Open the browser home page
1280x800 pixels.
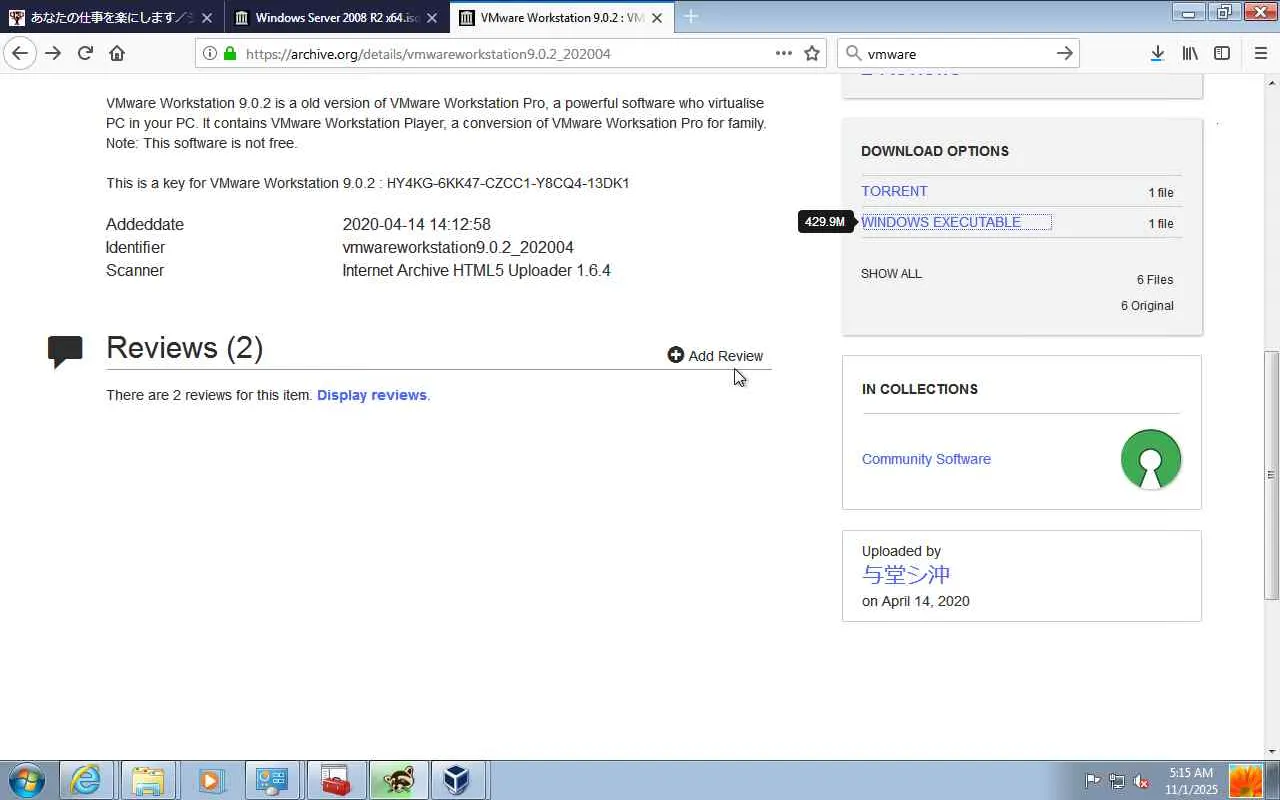[x=117, y=53]
